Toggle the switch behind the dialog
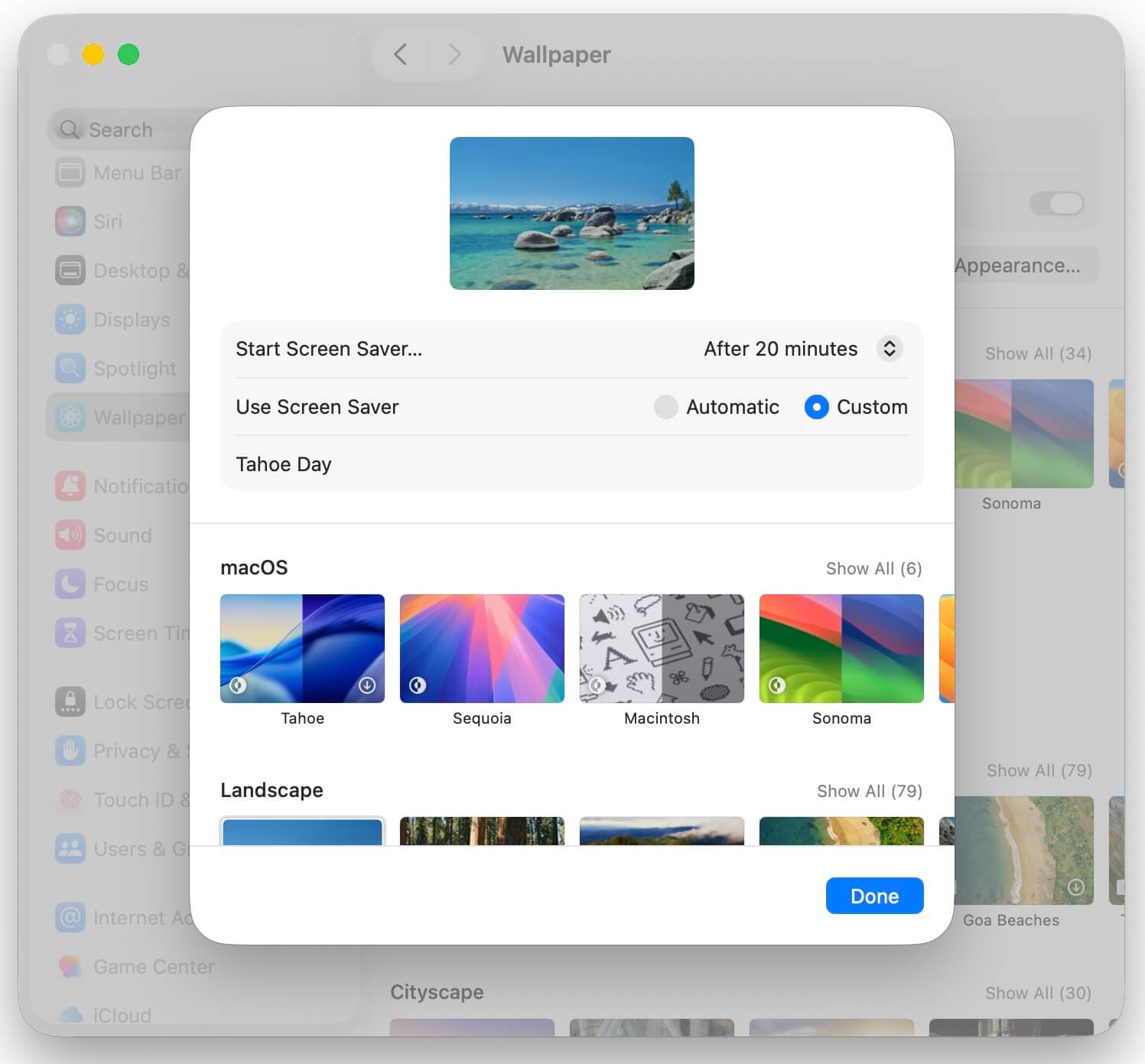The image size is (1145, 1064). pos(1056,203)
